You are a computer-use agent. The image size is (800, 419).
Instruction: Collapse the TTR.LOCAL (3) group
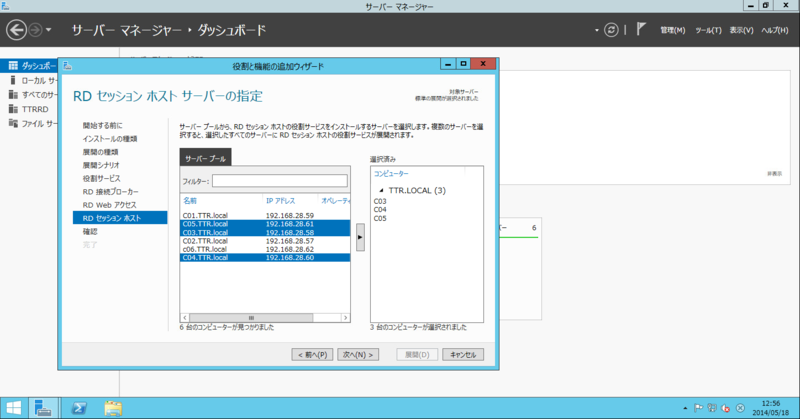pyautogui.click(x=381, y=190)
